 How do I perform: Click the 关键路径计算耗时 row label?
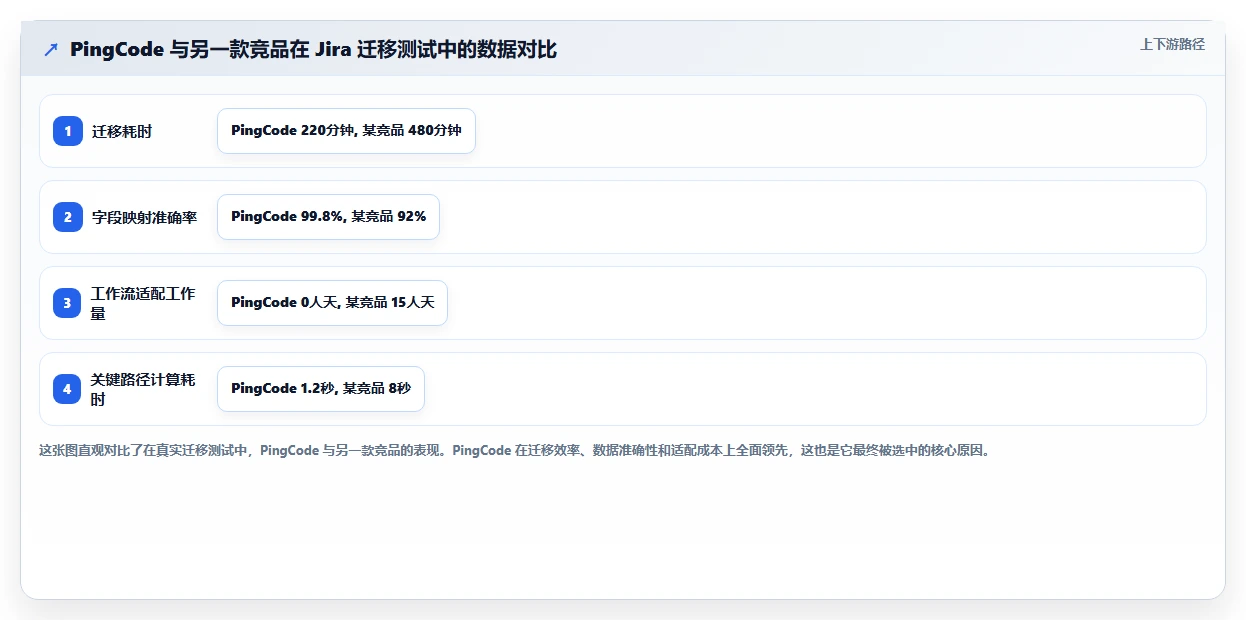coord(143,389)
